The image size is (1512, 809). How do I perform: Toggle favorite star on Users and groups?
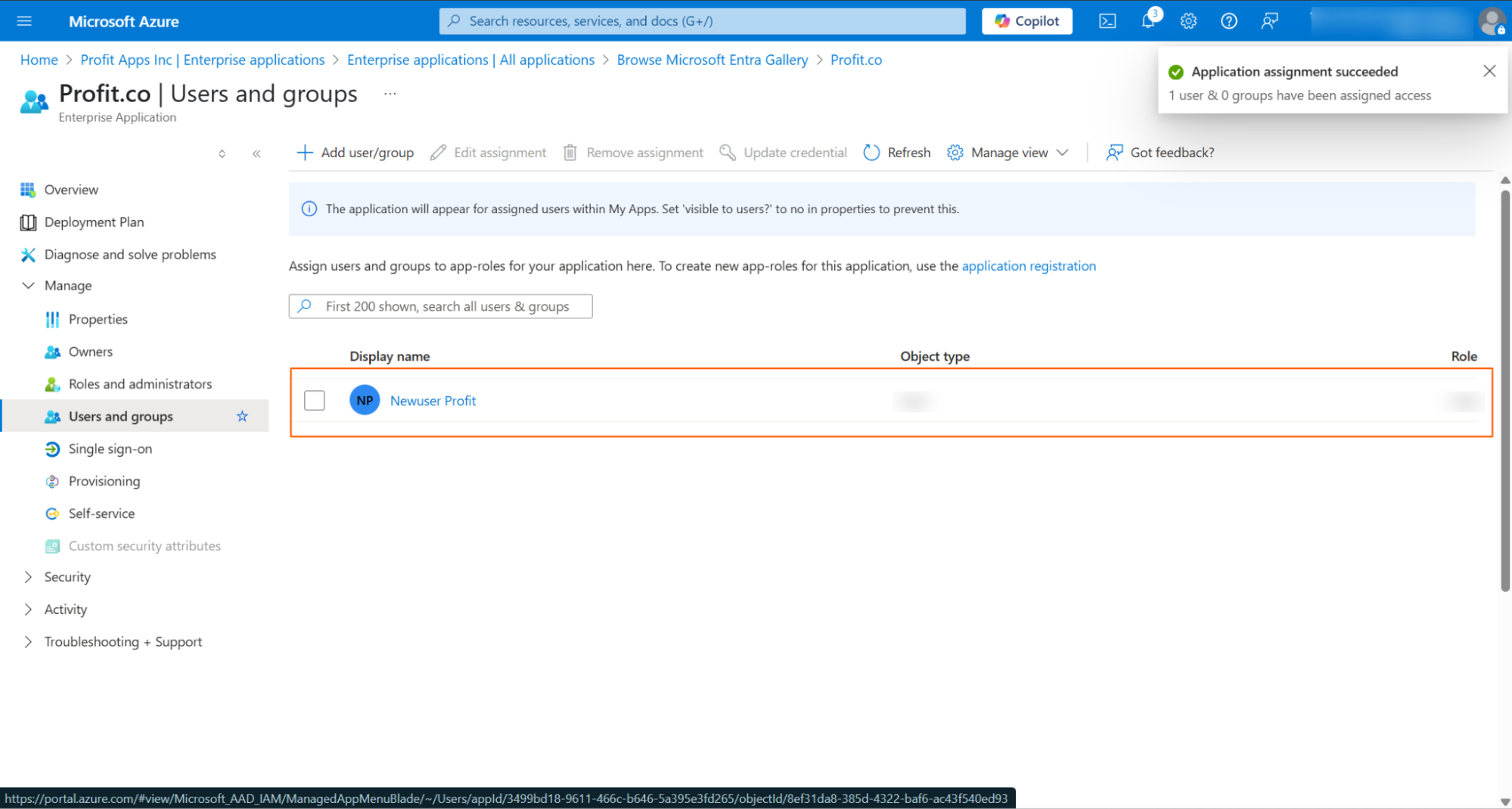(242, 417)
